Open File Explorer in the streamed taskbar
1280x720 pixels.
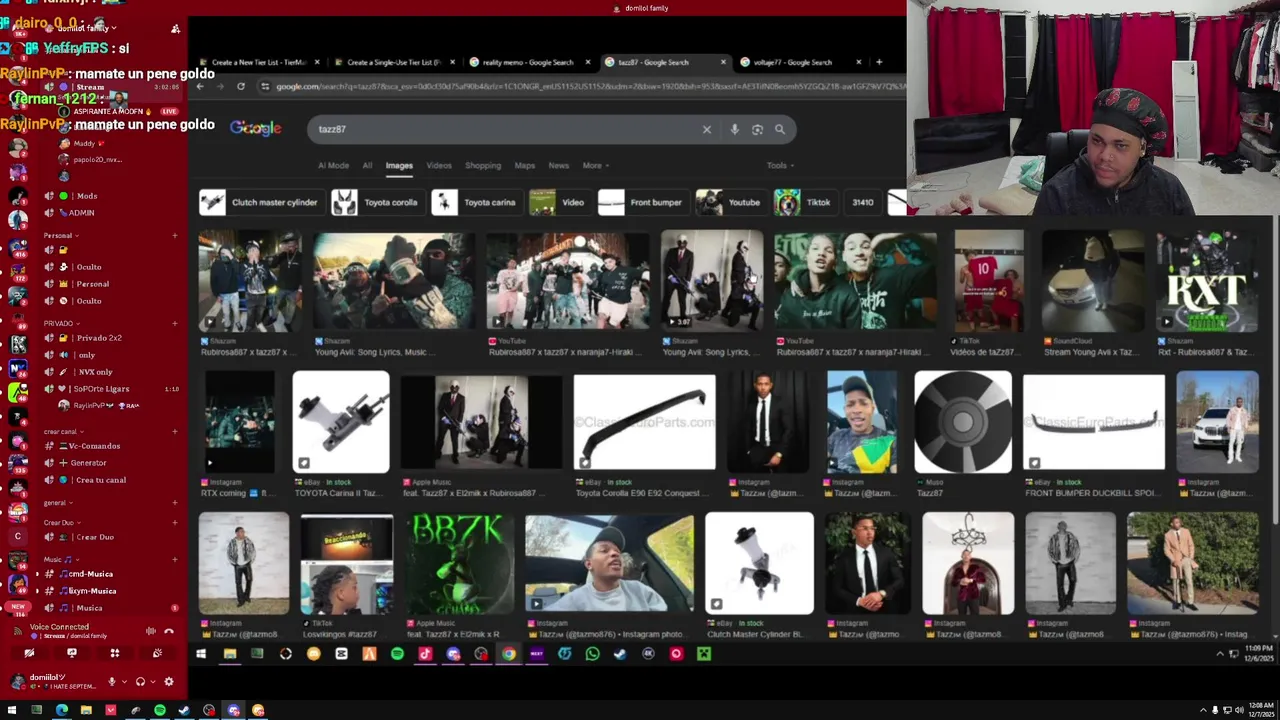(229, 654)
